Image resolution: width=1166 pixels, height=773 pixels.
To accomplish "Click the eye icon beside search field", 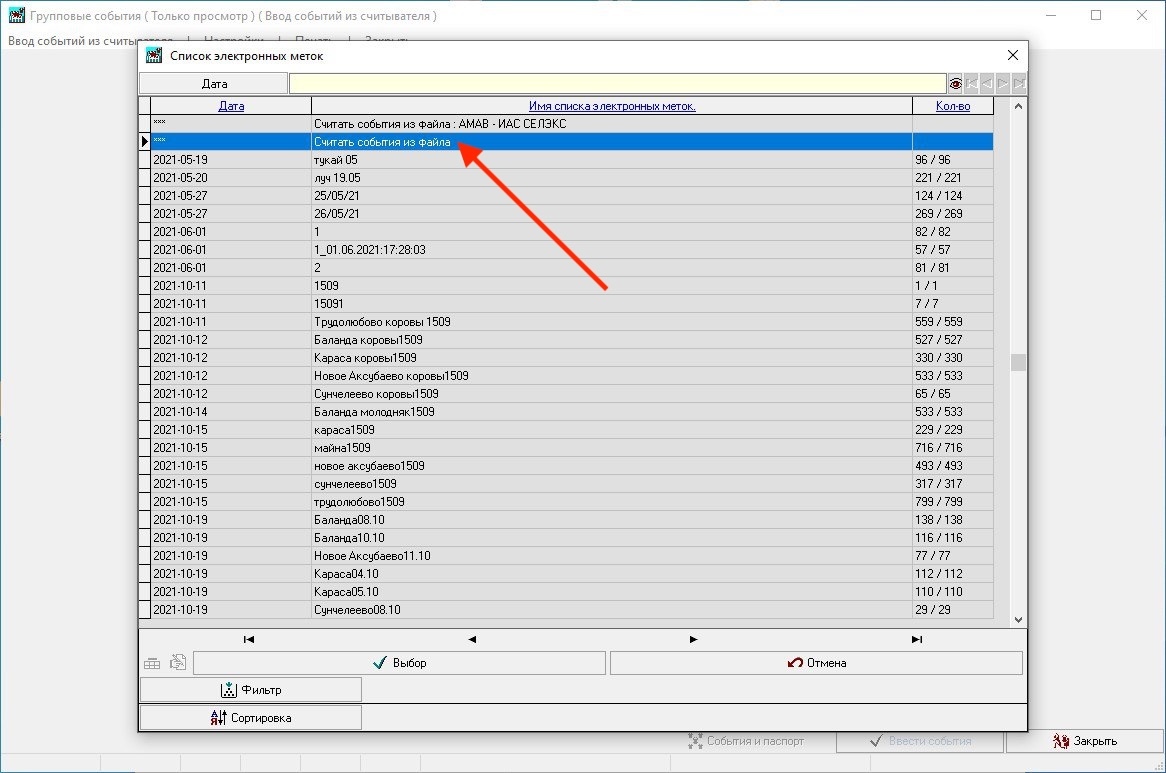I will (956, 83).
